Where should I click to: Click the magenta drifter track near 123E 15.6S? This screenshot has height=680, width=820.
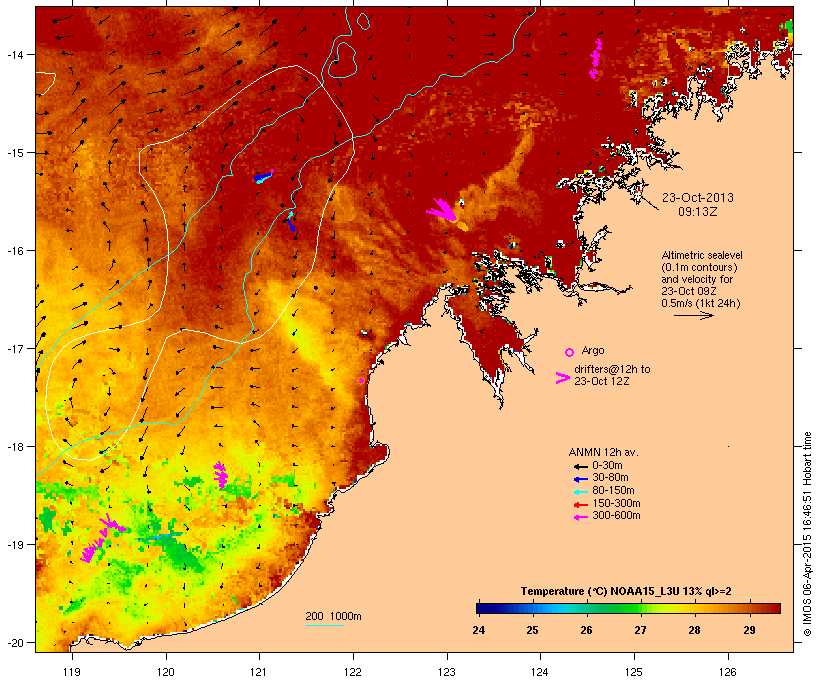442,210
